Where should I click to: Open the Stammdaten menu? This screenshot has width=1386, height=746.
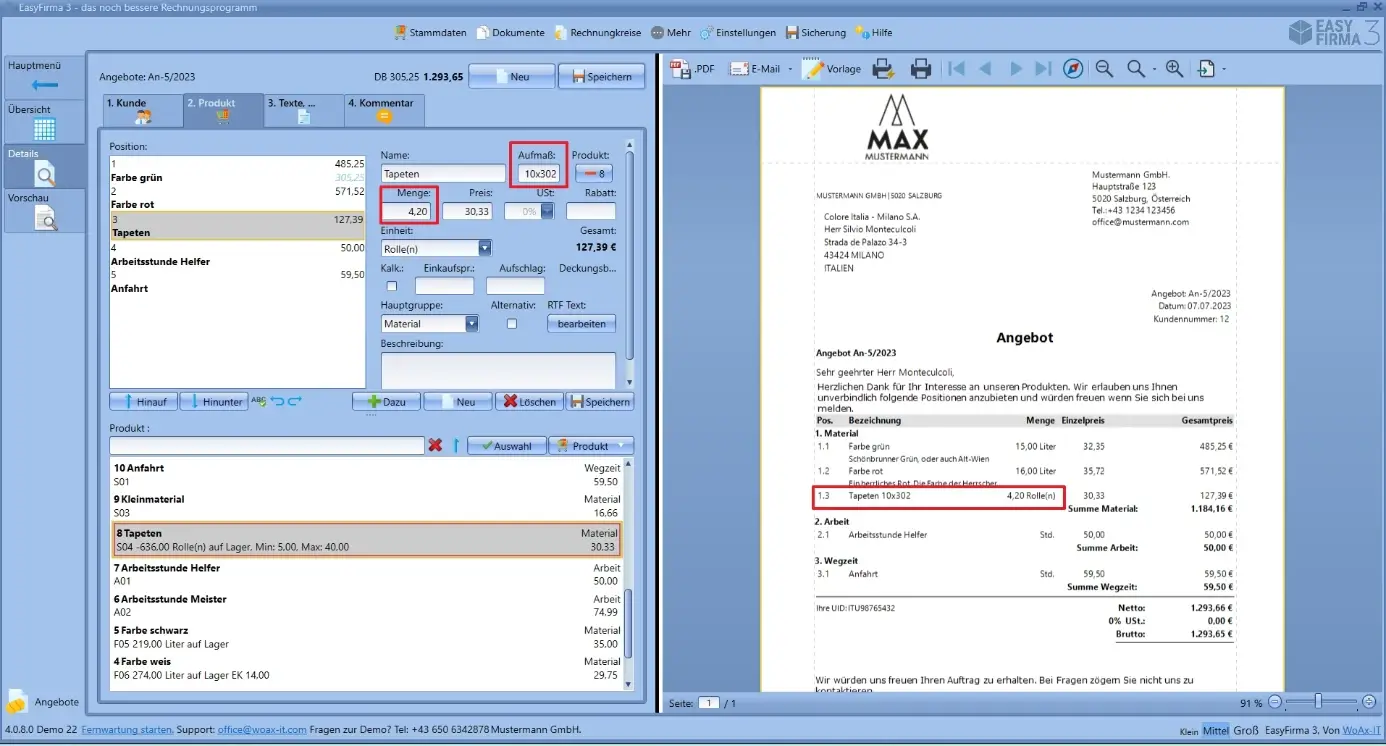[x=430, y=32]
